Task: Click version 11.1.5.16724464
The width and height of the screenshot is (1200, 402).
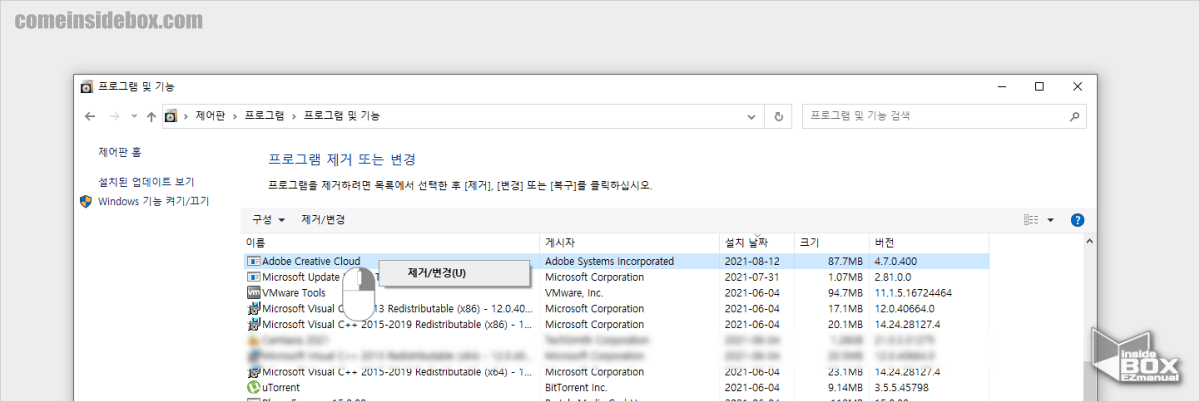Action: click(913, 293)
